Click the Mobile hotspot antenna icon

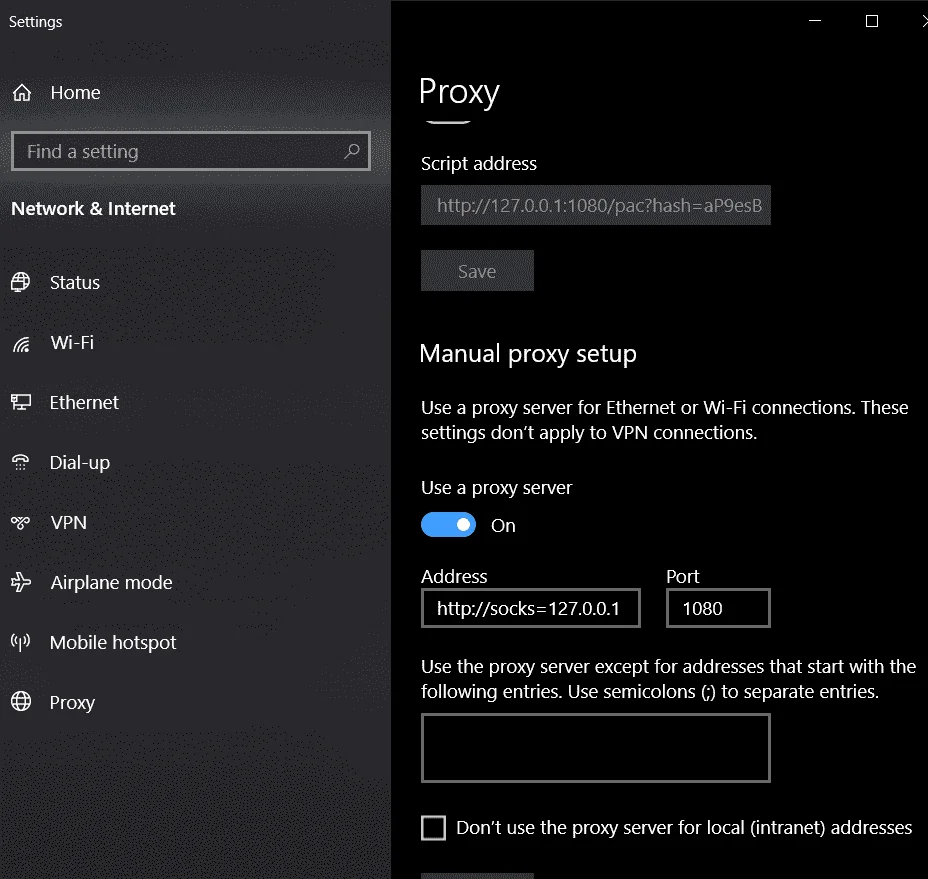(21, 642)
